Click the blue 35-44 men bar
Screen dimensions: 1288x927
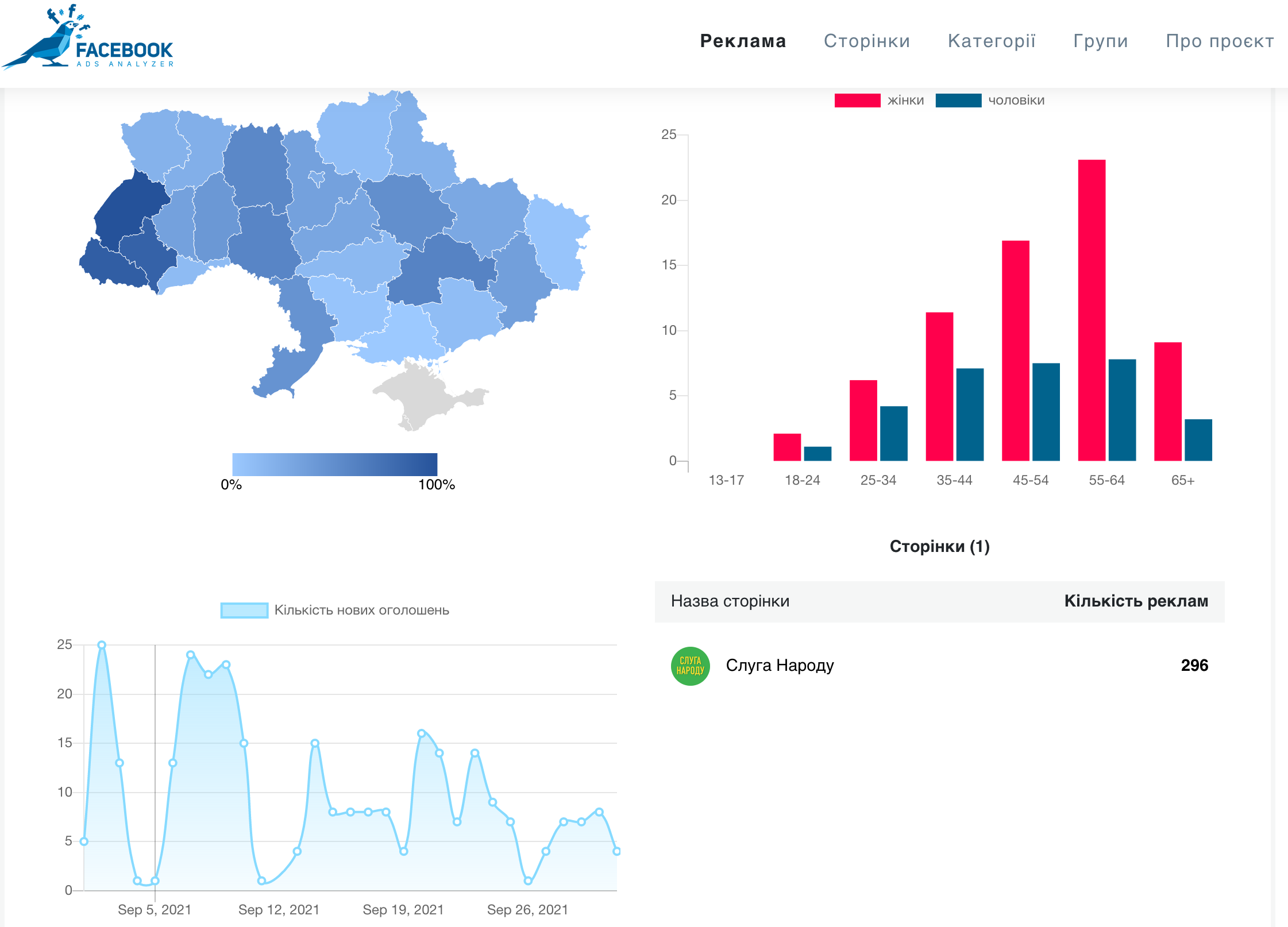point(970,414)
